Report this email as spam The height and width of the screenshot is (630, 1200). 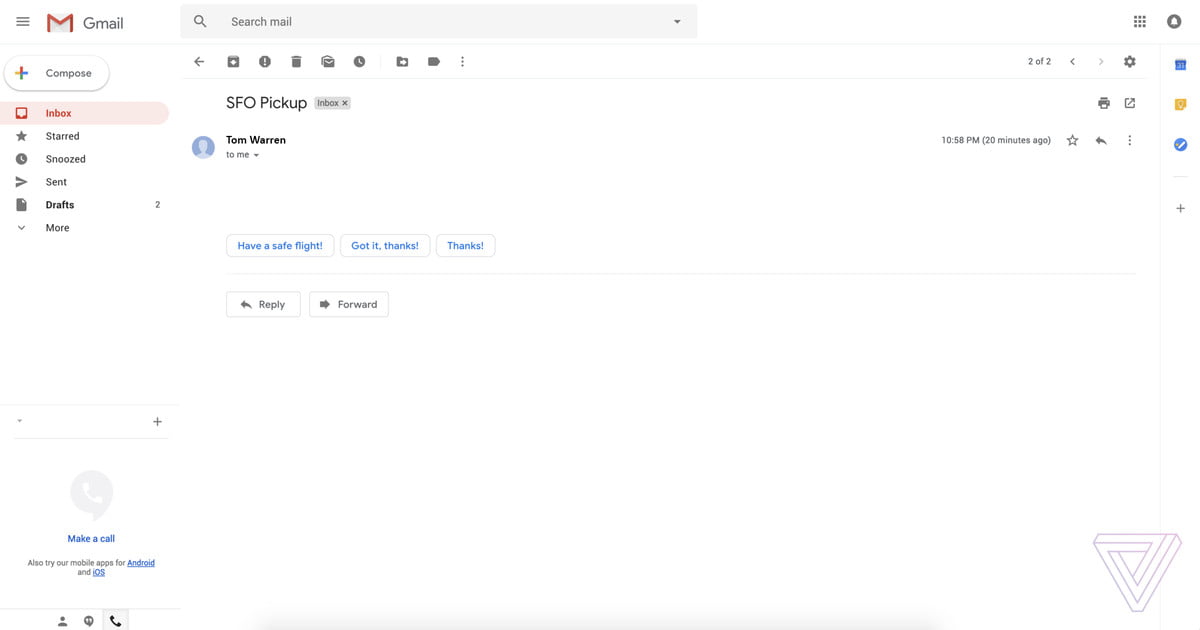[x=264, y=62]
